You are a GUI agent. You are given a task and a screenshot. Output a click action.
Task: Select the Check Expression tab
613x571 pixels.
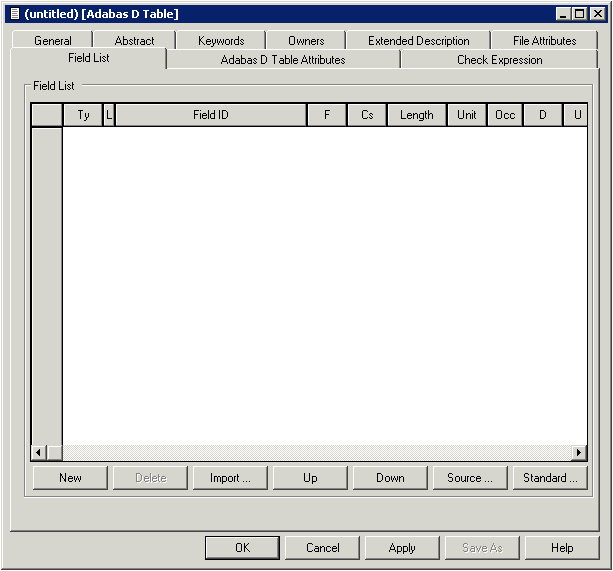pyautogui.click(x=500, y=60)
